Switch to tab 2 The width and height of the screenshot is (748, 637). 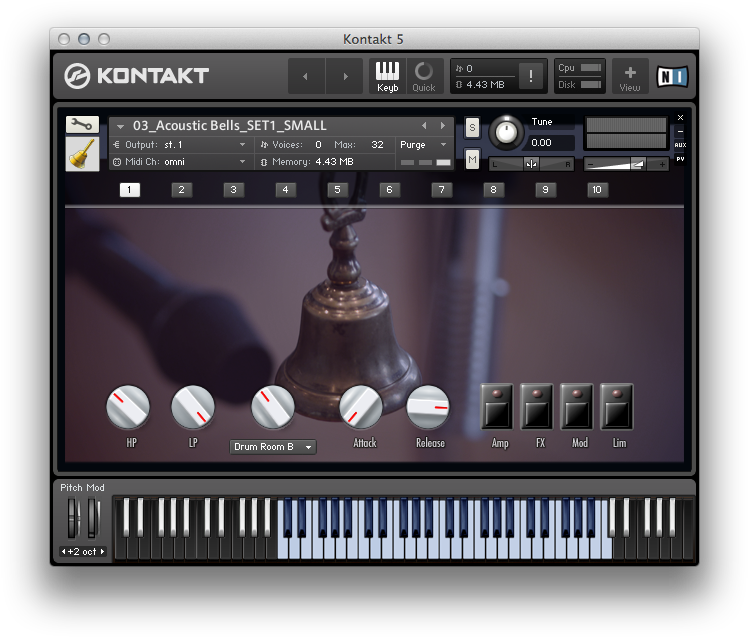181,190
